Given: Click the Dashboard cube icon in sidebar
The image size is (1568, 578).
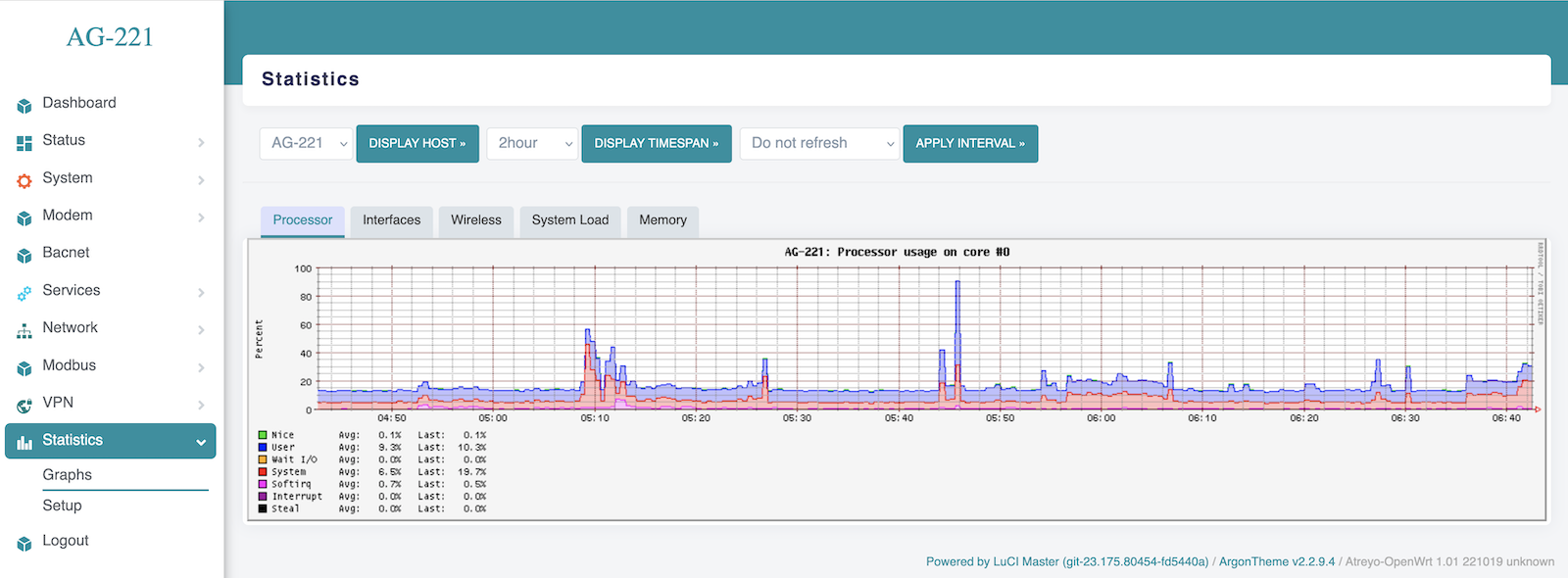Looking at the screenshot, I should (x=24, y=105).
